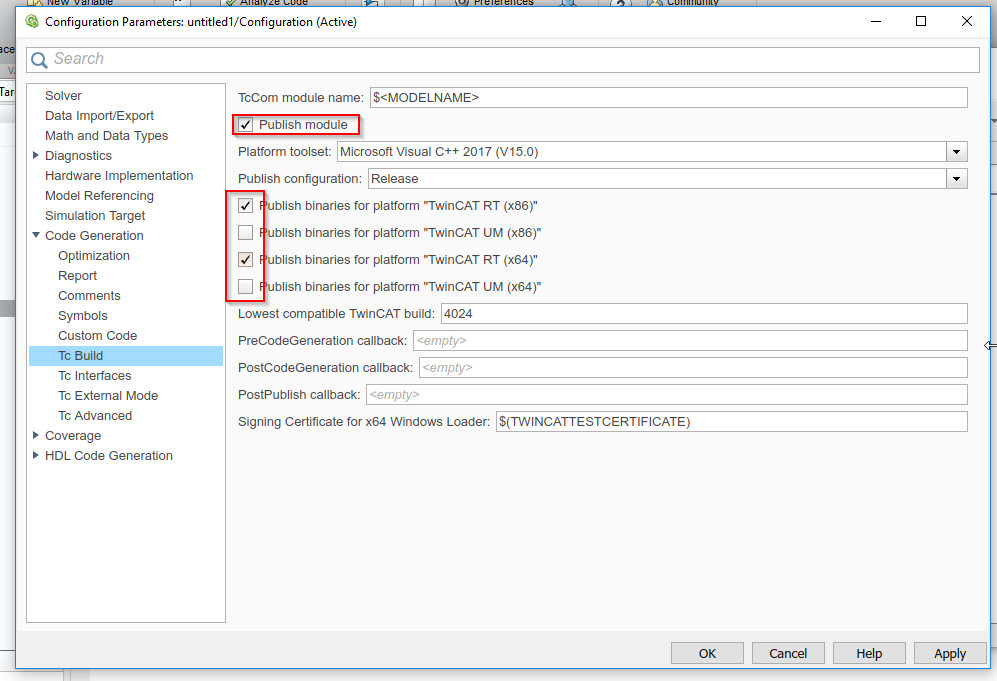Click the TcCom module name field
Viewport: 997px width, 681px height.
coord(669,98)
